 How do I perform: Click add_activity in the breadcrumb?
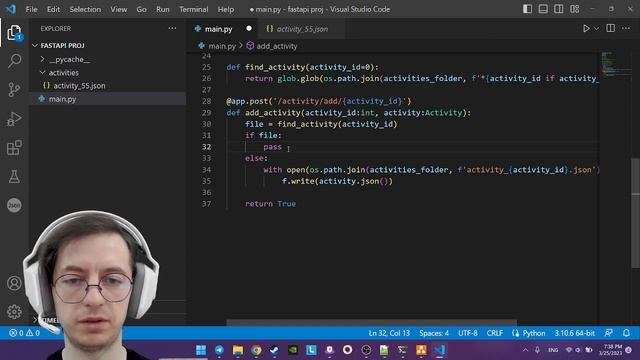click(276, 46)
